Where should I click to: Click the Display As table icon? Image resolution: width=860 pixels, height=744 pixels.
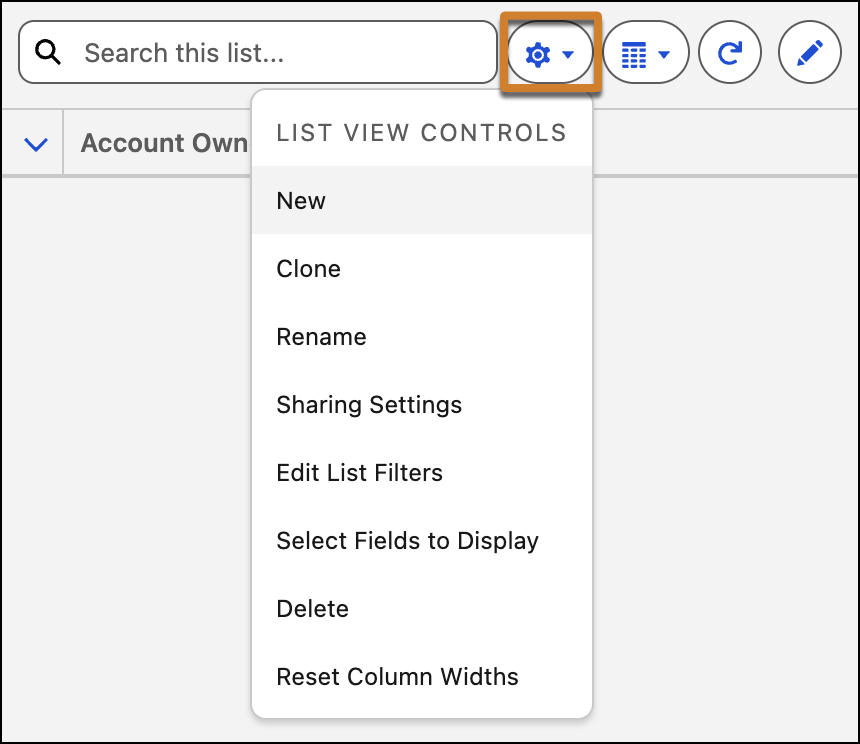(634, 55)
